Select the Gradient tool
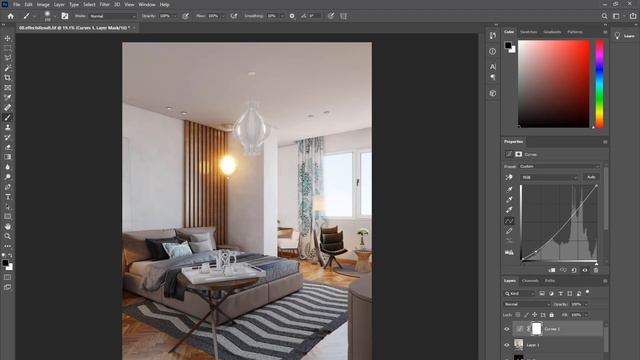 pos(8,157)
